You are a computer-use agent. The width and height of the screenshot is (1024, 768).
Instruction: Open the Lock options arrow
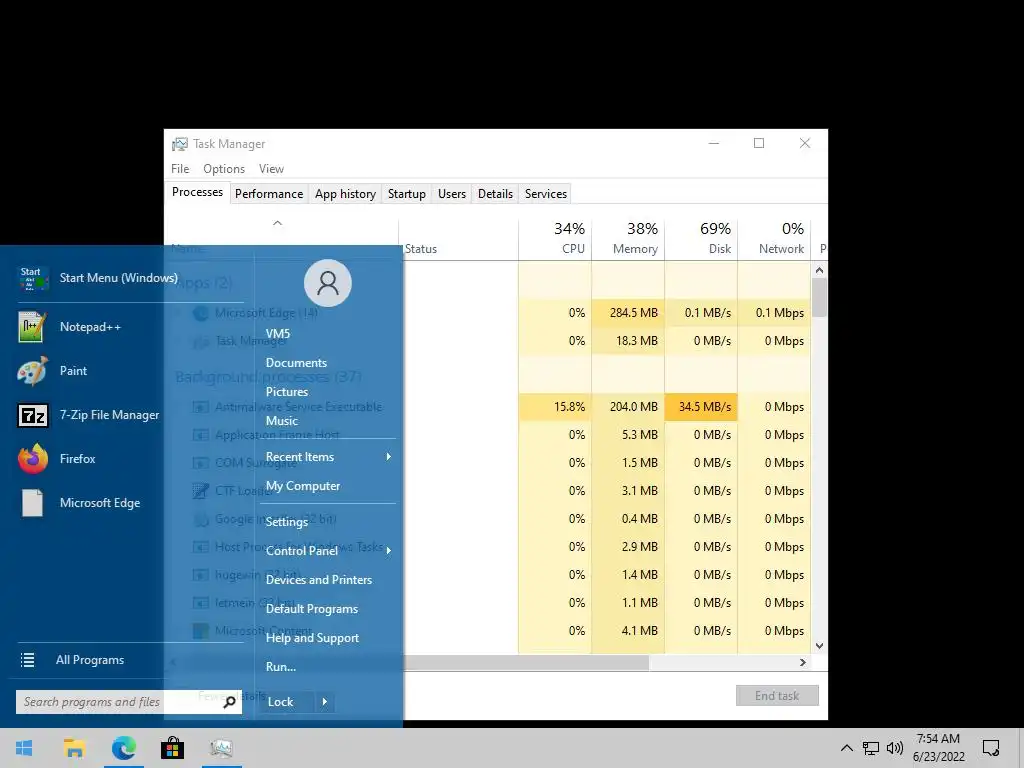click(x=325, y=702)
